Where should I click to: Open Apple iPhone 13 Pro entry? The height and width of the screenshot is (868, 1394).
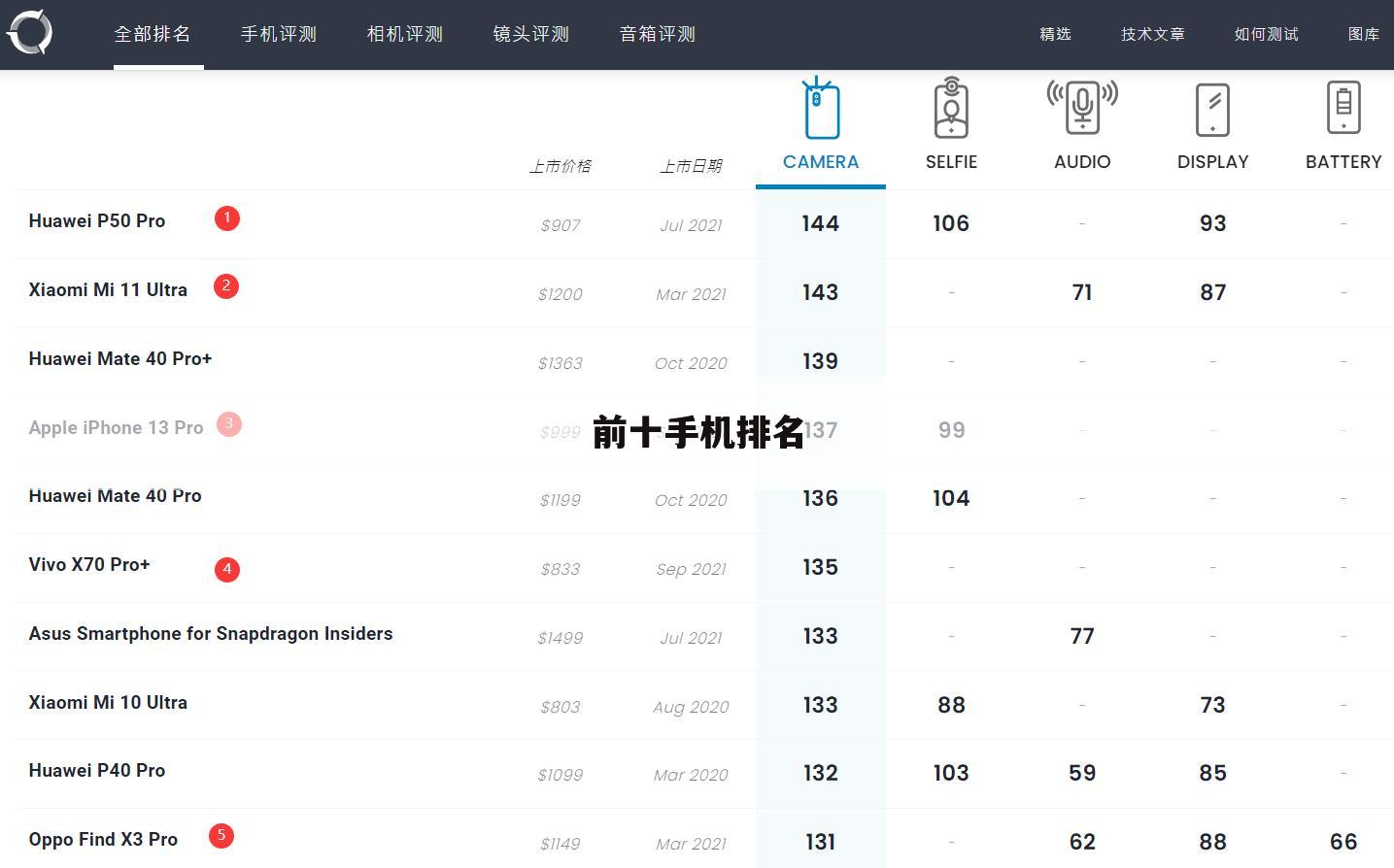[x=116, y=427]
